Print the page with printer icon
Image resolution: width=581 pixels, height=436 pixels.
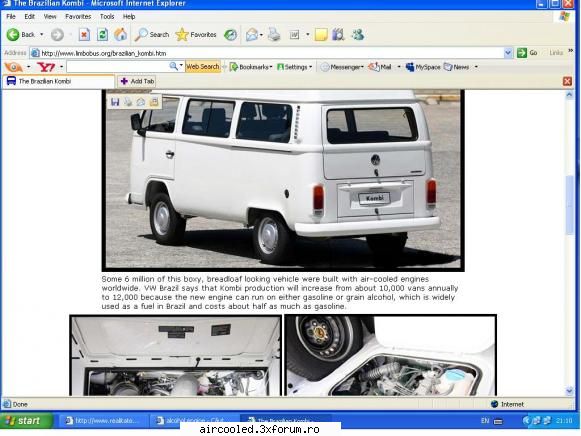[x=275, y=35]
